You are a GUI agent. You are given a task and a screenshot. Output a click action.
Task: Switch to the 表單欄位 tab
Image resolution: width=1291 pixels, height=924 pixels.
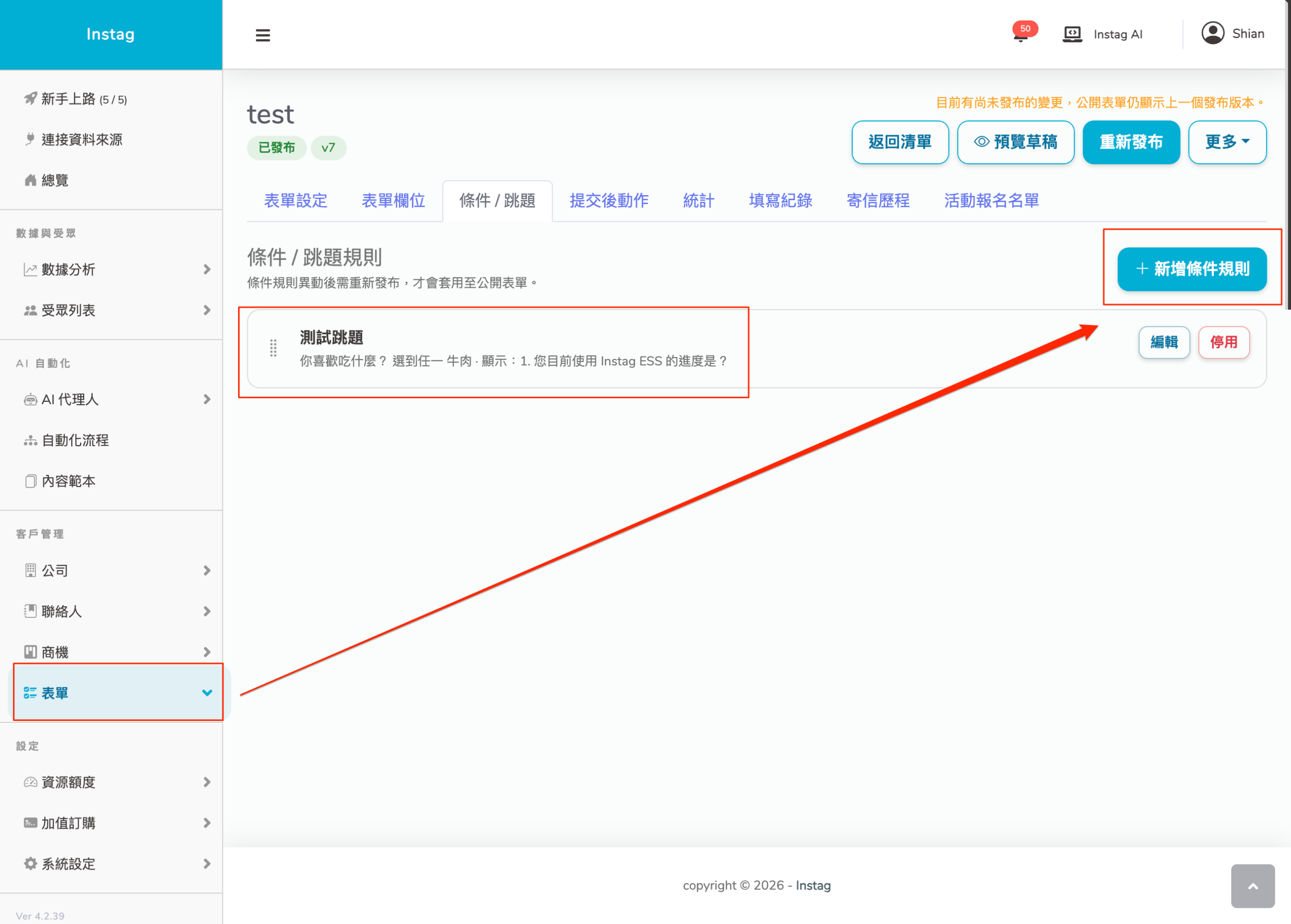click(x=393, y=201)
